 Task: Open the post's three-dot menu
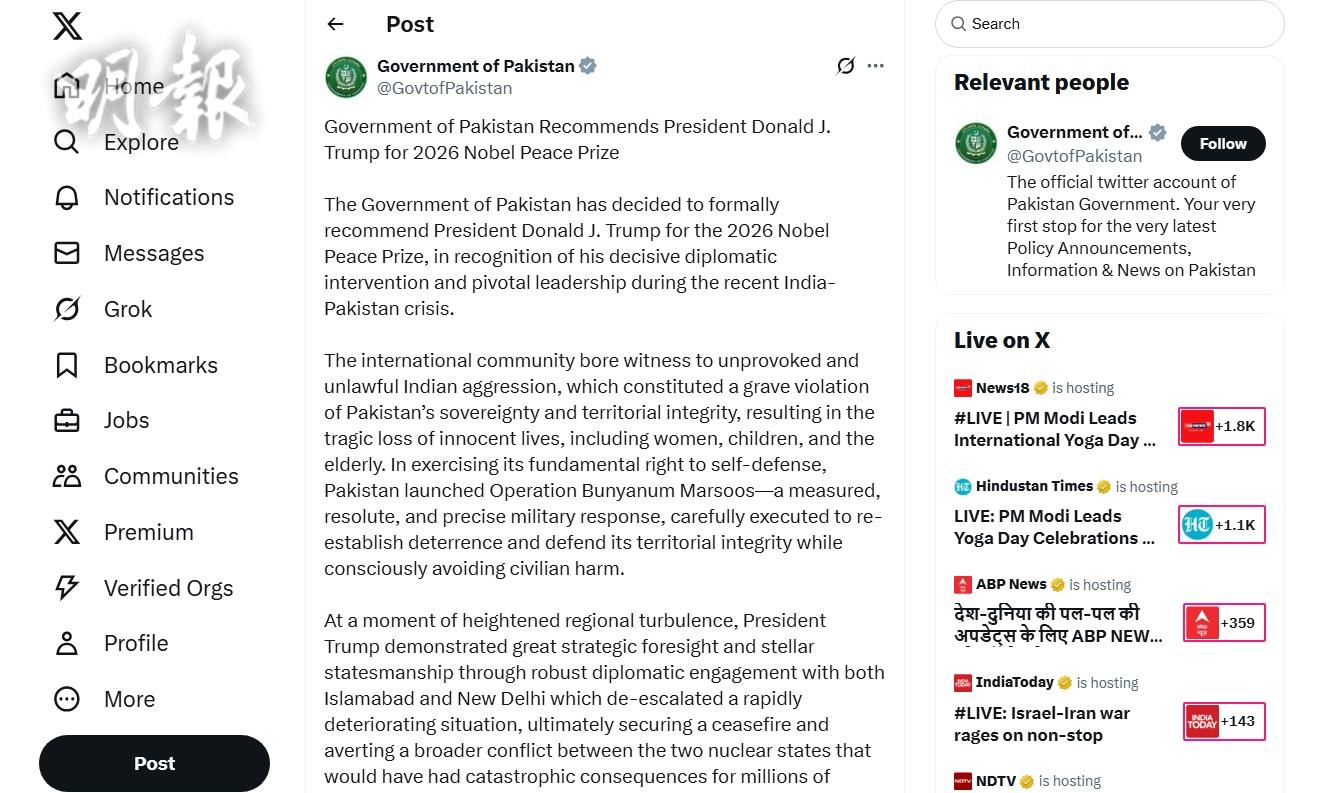[x=876, y=66]
